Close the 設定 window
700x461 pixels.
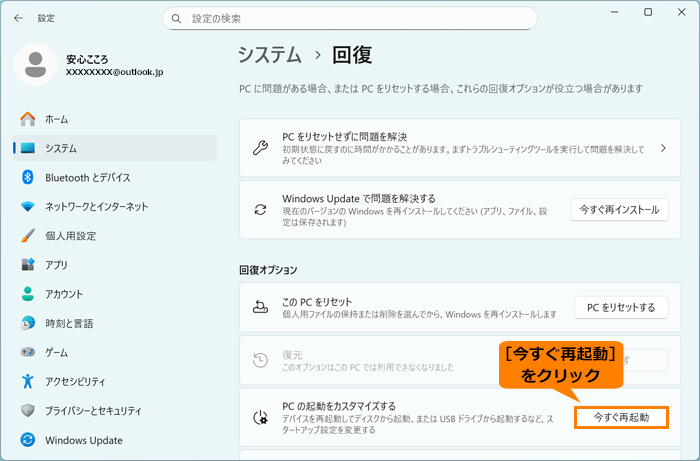tap(682, 12)
